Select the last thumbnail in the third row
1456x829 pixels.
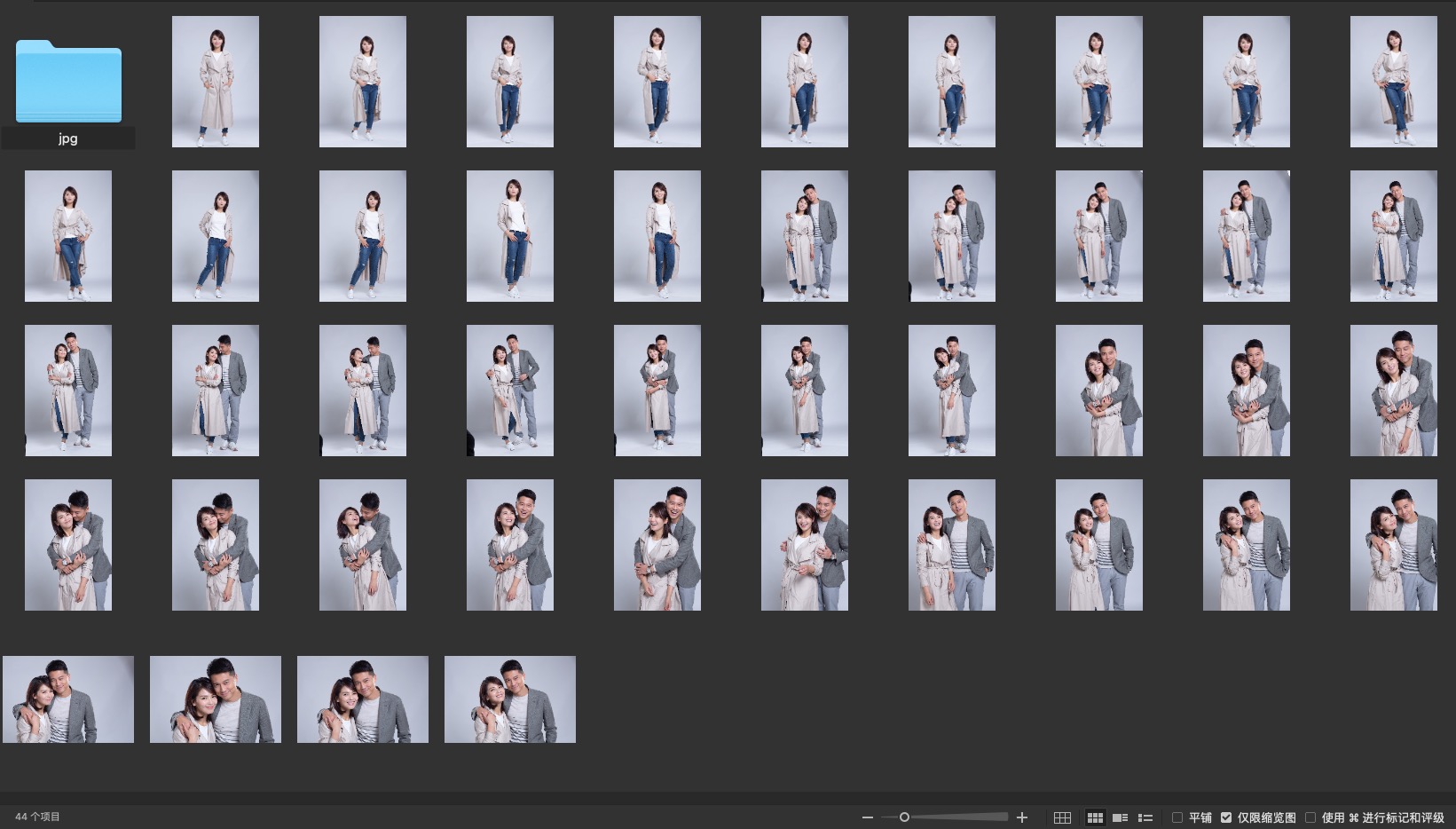click(x=1393, y=391)
